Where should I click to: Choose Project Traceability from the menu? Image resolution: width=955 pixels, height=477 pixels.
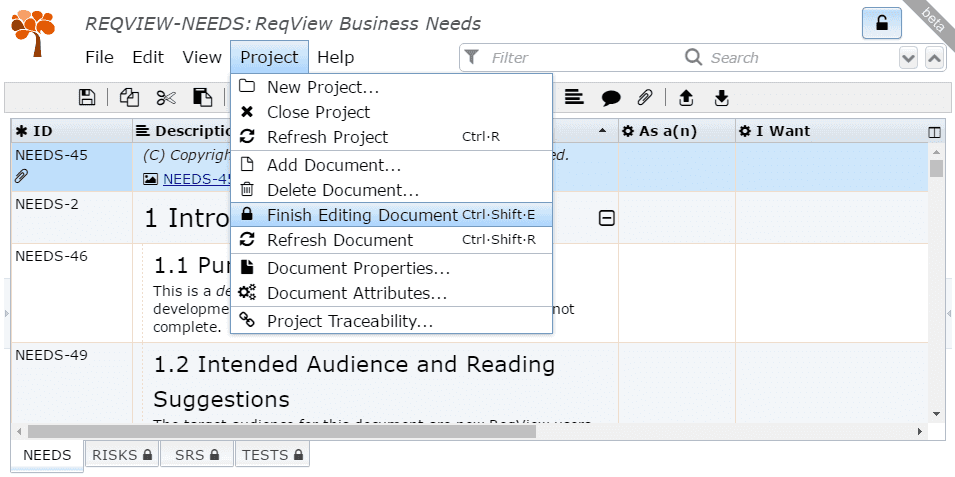click(349, 321)
